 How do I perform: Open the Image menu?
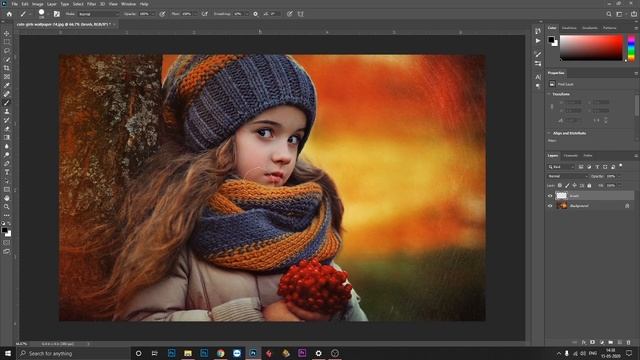click(x=38, y=4)
